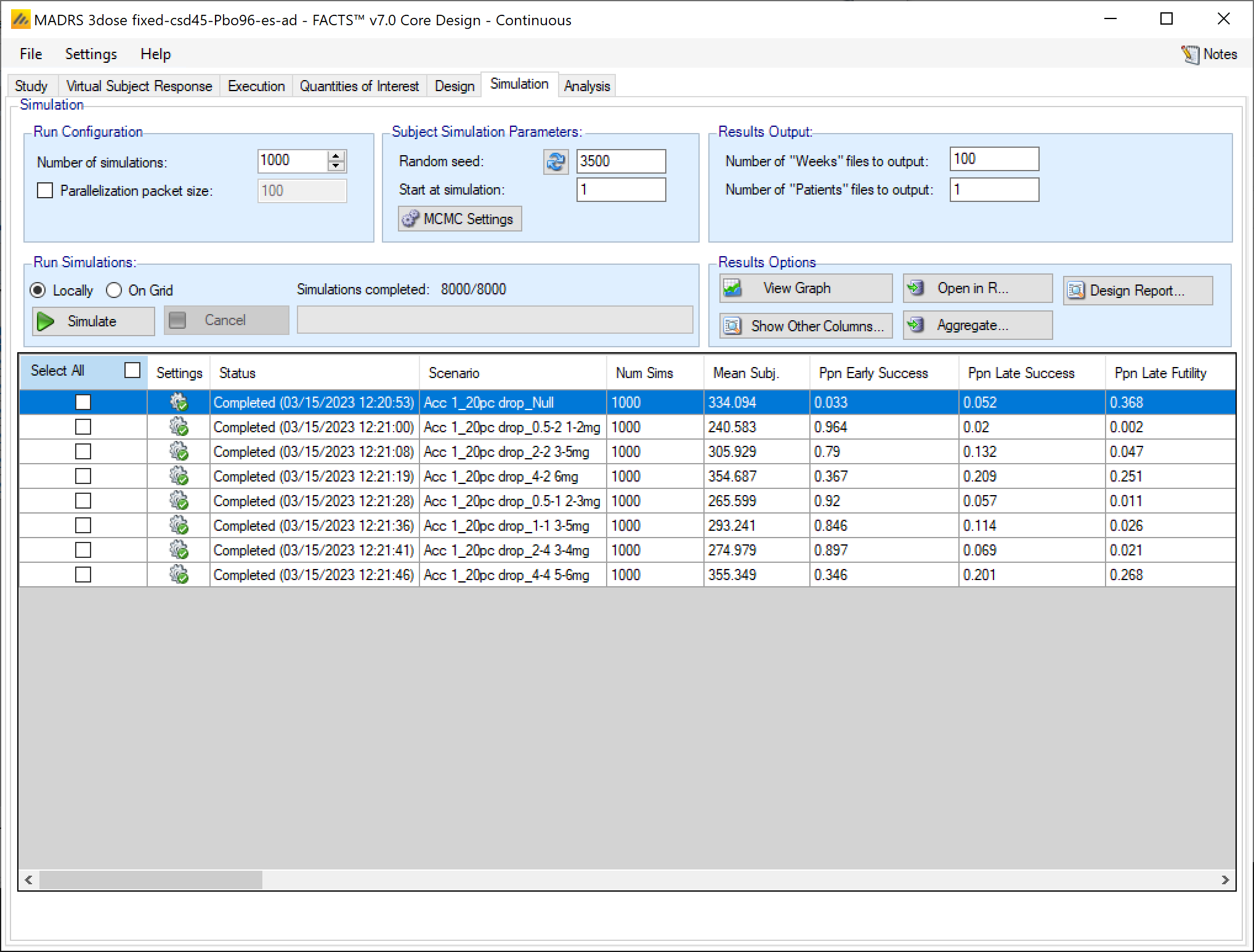Check the Select All checkbox

132,371
